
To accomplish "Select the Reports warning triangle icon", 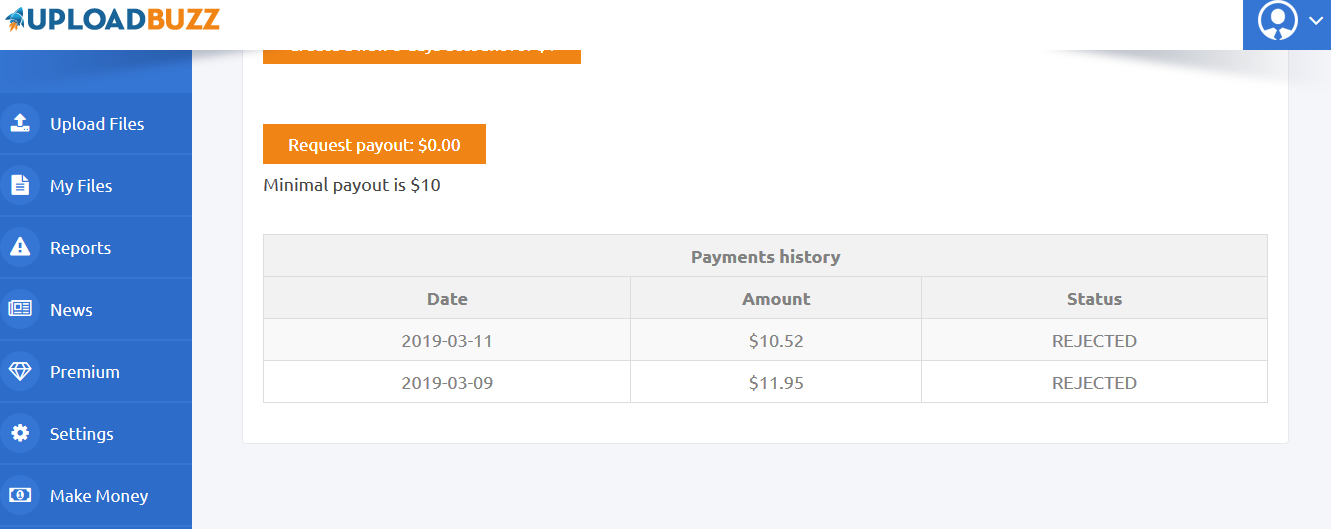I will pyautogui.click(x=19, y=247).
